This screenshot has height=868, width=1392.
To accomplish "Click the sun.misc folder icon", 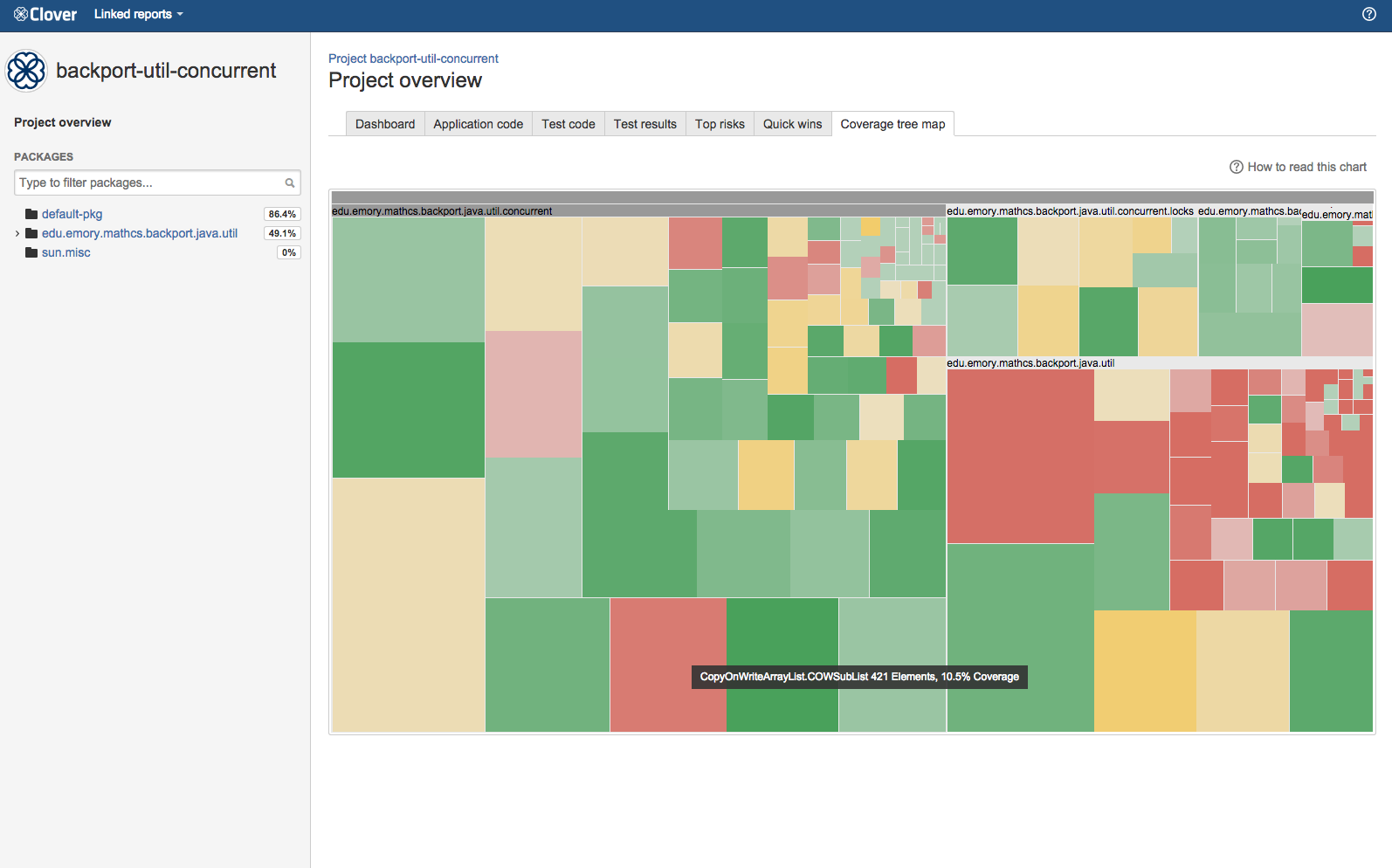I will (31, 253).
